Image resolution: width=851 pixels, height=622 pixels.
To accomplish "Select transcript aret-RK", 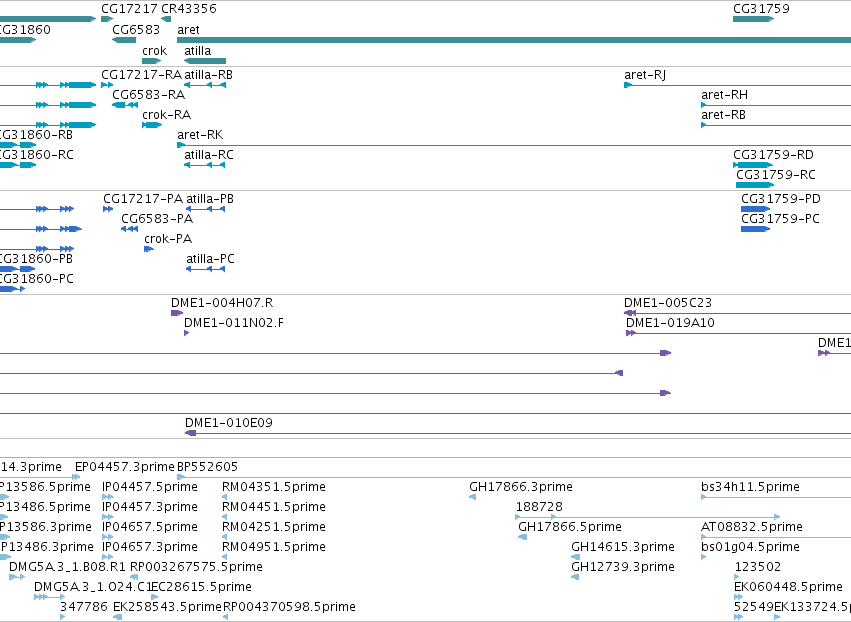I will pos(200,135).
